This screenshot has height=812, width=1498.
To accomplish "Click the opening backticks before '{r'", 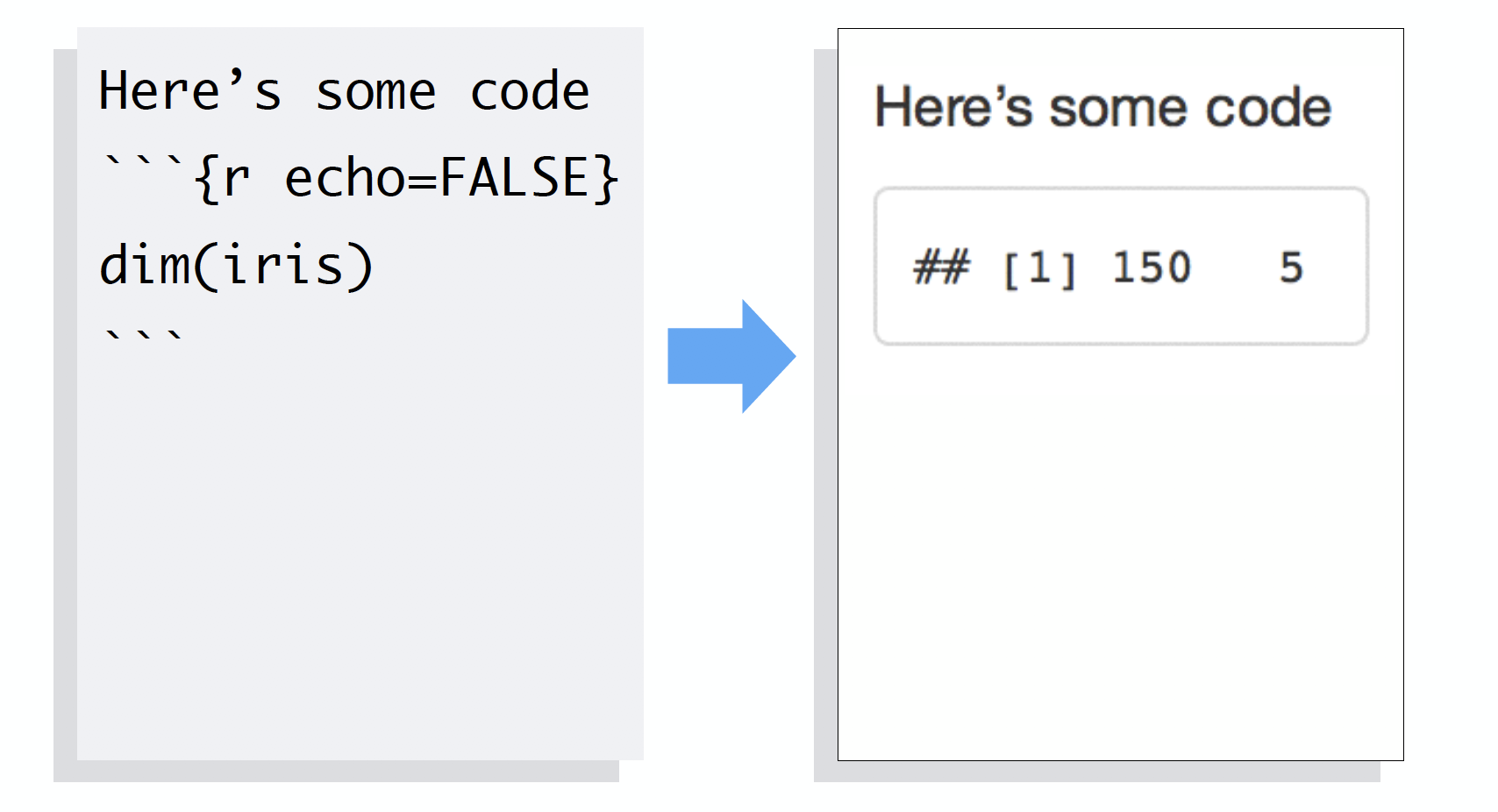I will pyautogui.click(x=144, y=165).
